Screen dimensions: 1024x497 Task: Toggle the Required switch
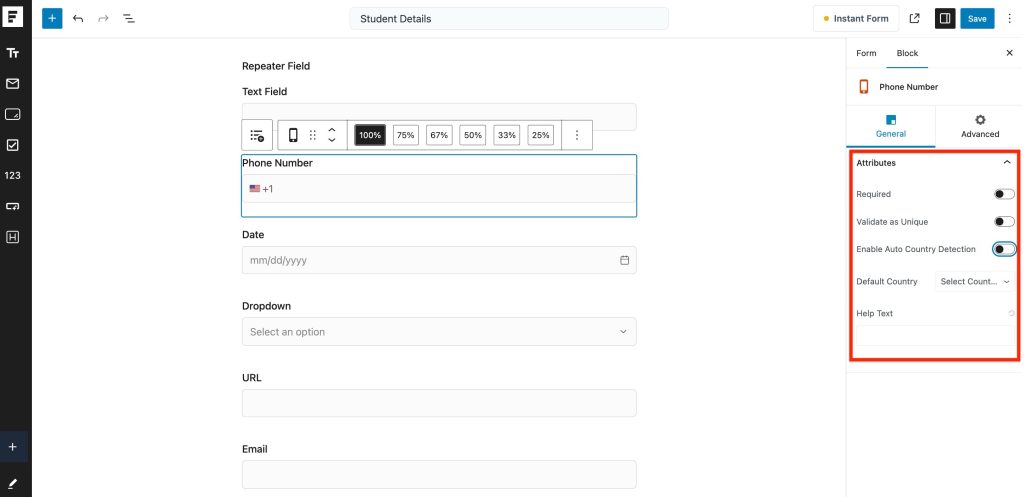point(1004,194)
